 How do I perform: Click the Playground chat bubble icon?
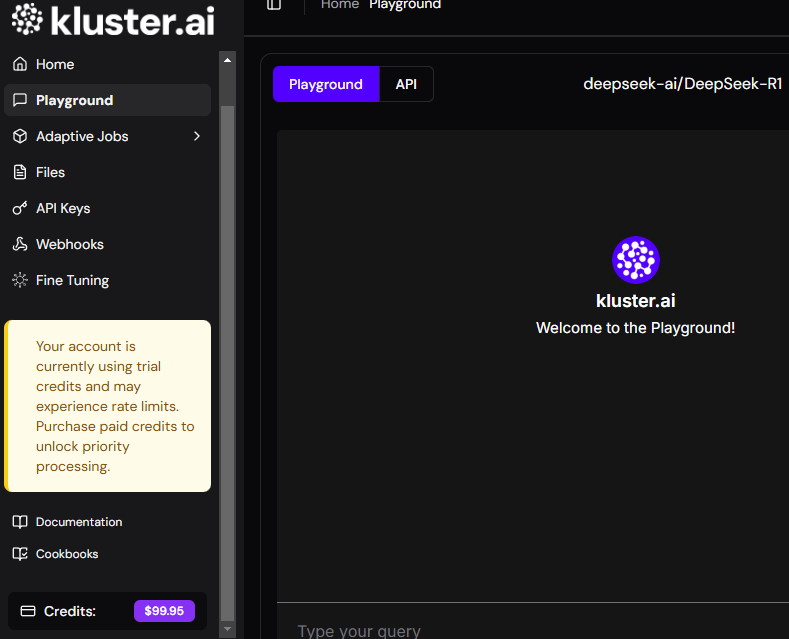pos(20,100)
